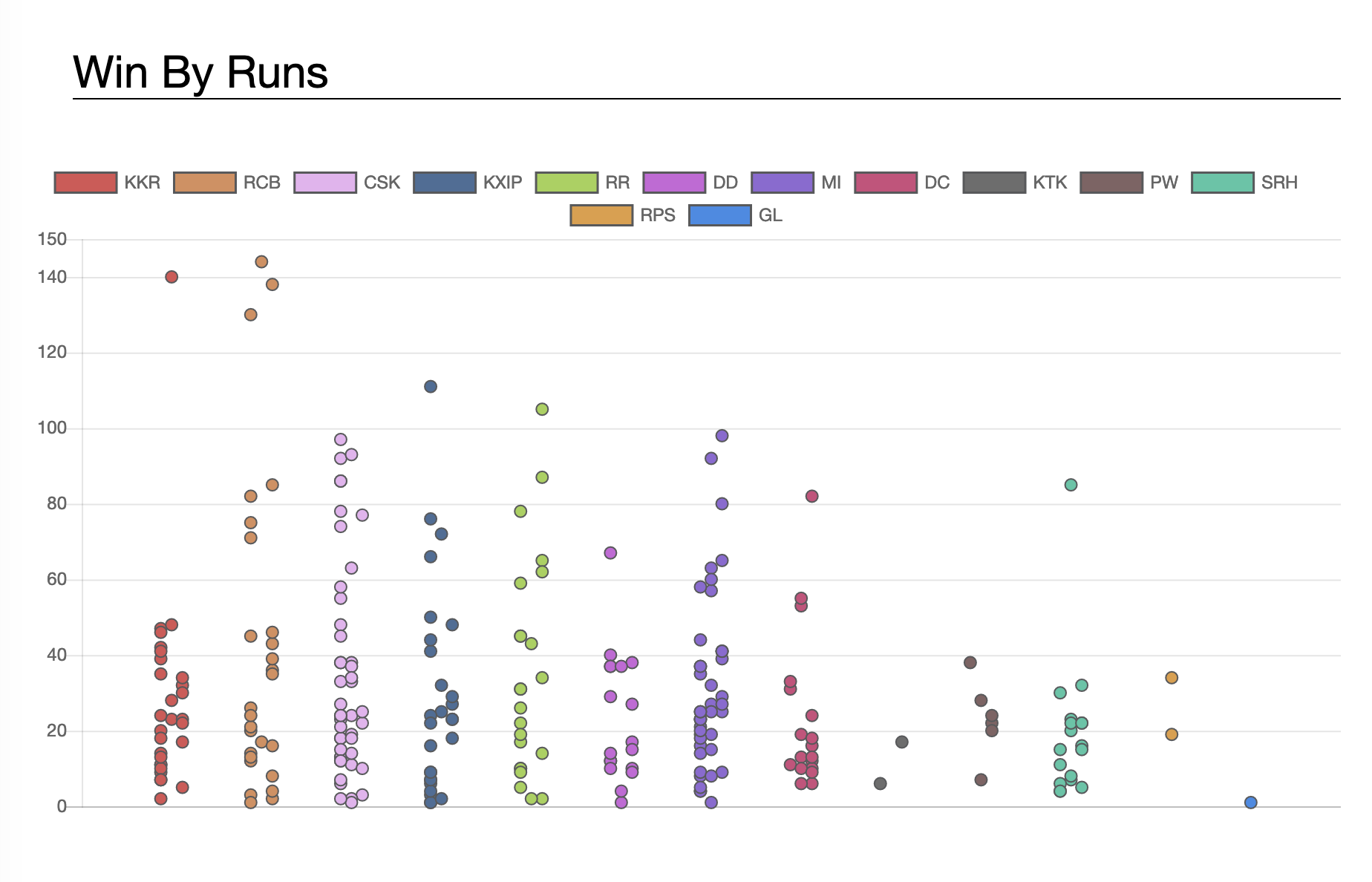The height and width of the screenshot is (882, 1372).
Task: Click the DC legend color box
Action: (886, 183)
